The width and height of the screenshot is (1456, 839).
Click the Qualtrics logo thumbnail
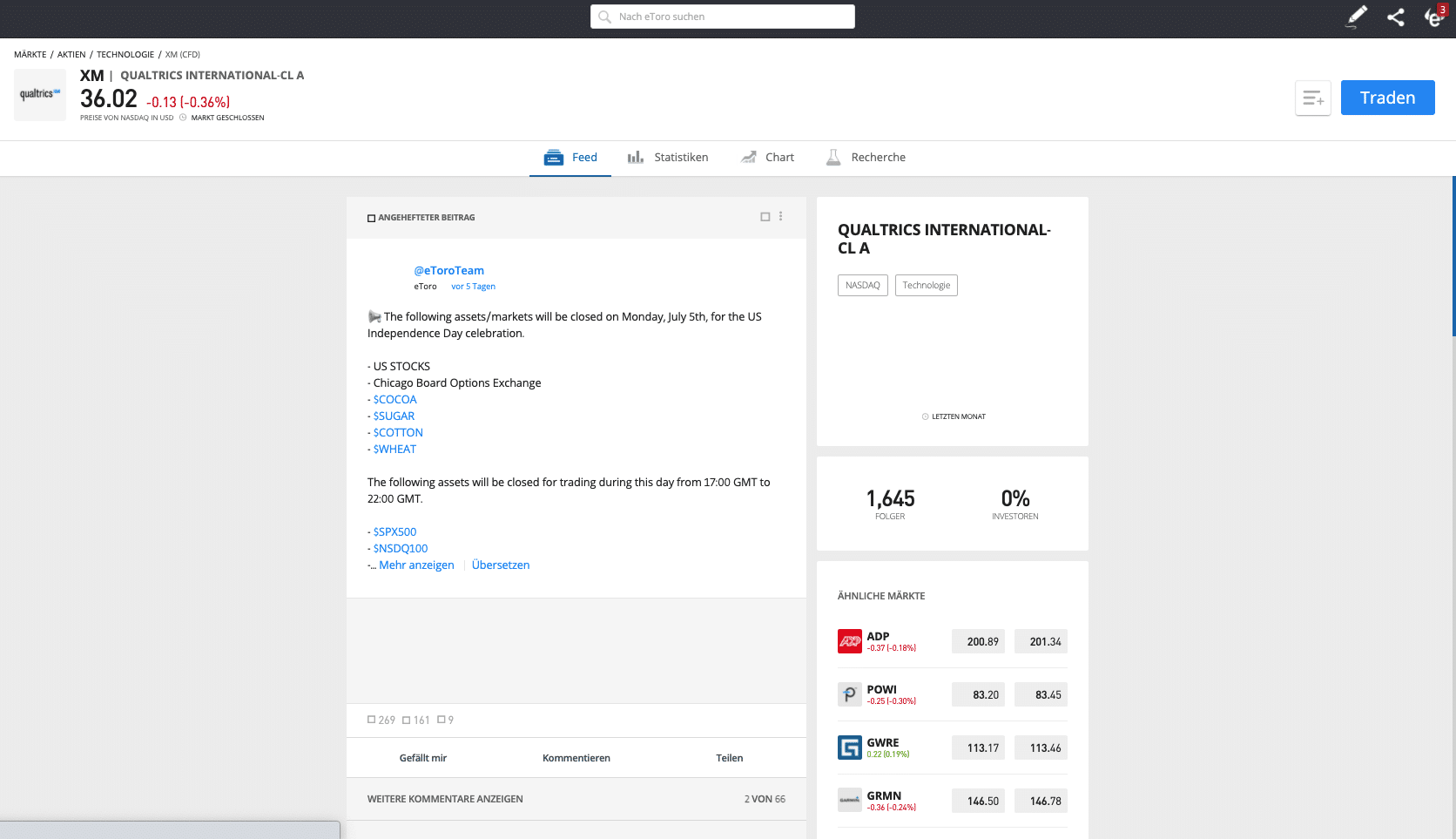(40, 94)
